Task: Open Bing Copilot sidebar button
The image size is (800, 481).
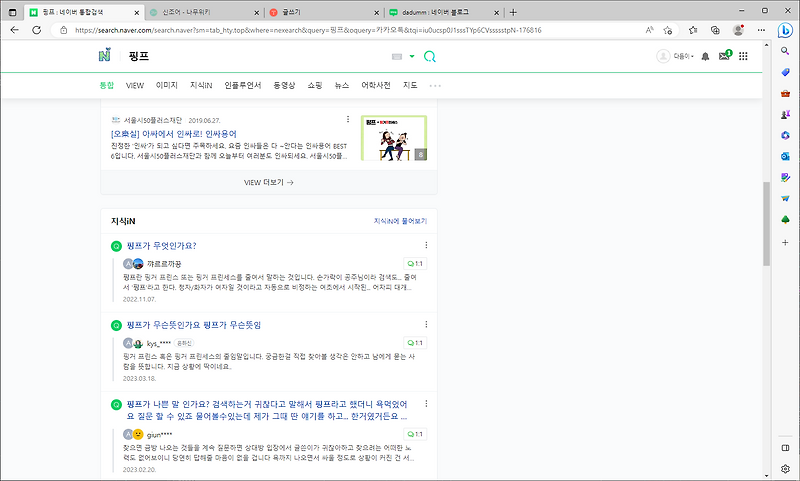Action: (x=785, y=31)
